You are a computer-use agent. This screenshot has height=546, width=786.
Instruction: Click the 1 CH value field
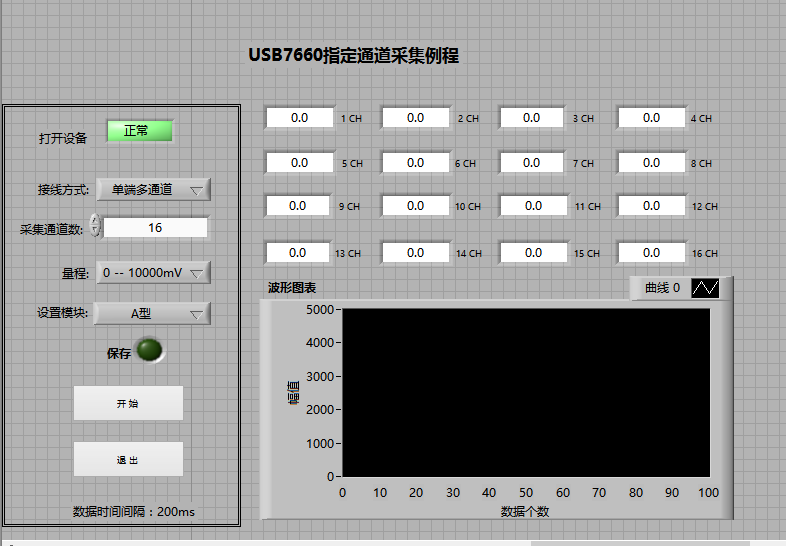pyautogui.click(x=299, y=118)
